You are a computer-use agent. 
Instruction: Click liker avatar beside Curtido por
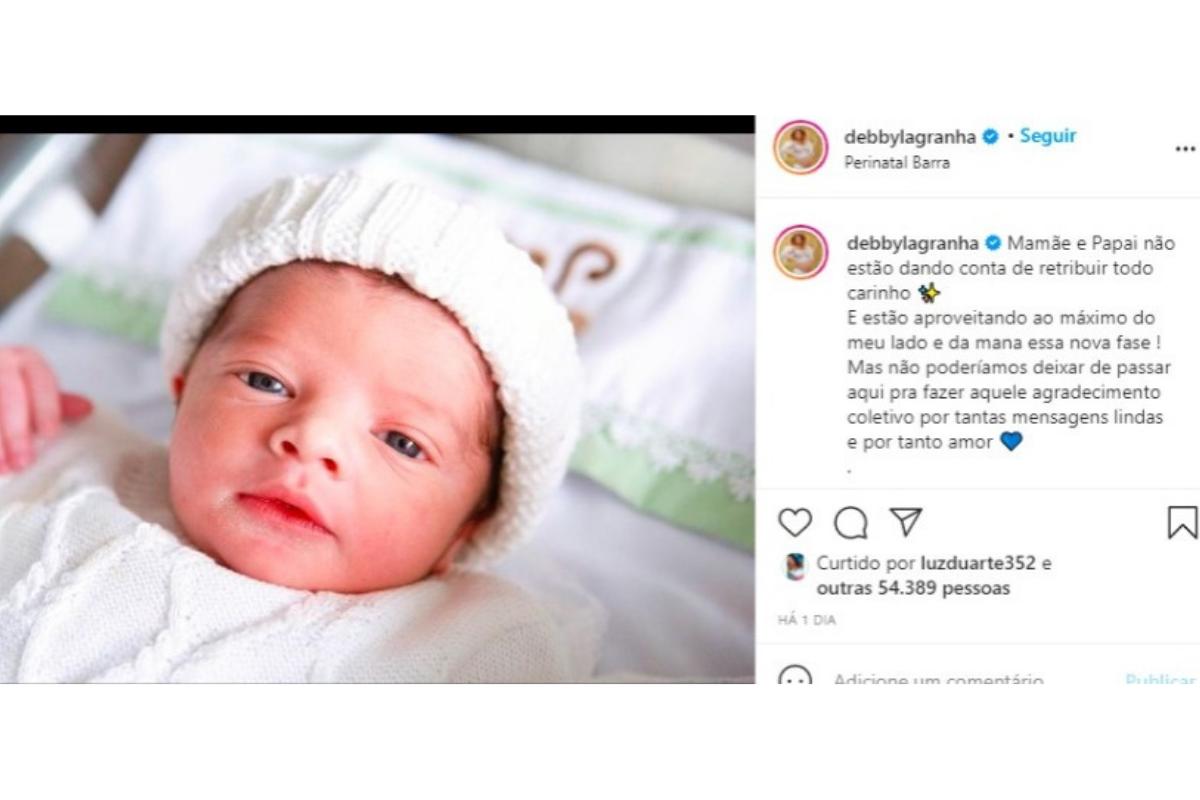click(793, 567)
